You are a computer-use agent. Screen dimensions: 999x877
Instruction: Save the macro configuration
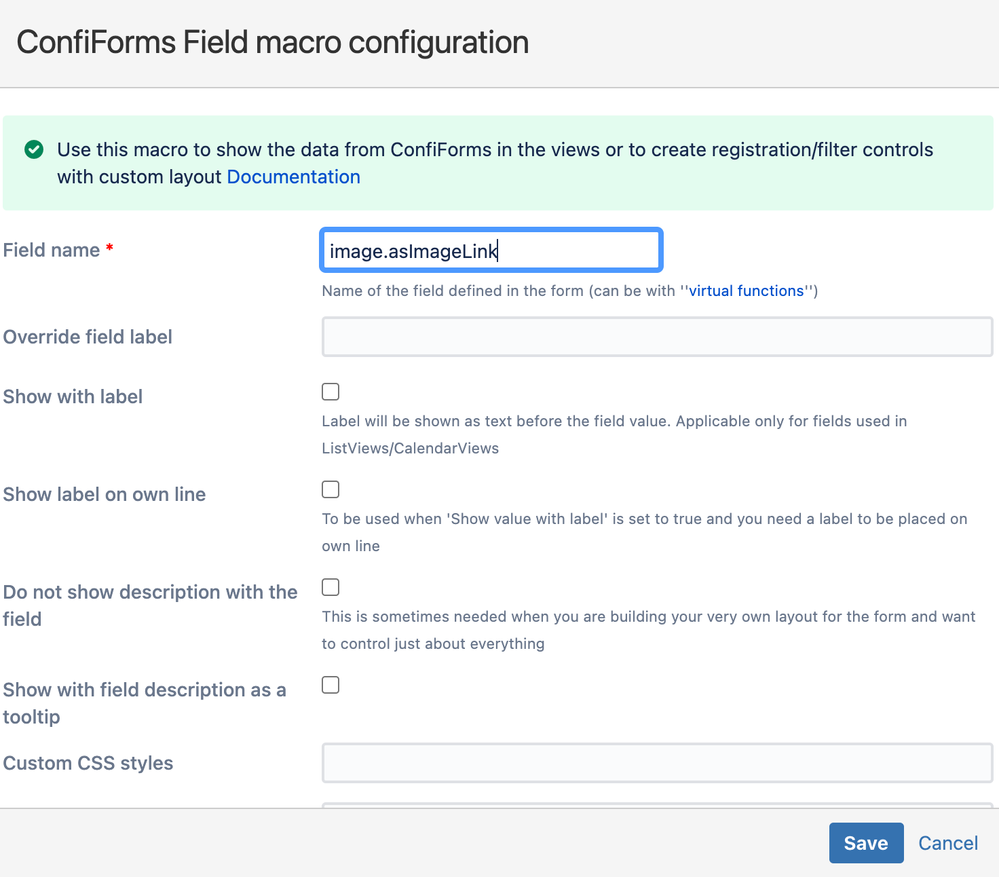click(866, 843)
